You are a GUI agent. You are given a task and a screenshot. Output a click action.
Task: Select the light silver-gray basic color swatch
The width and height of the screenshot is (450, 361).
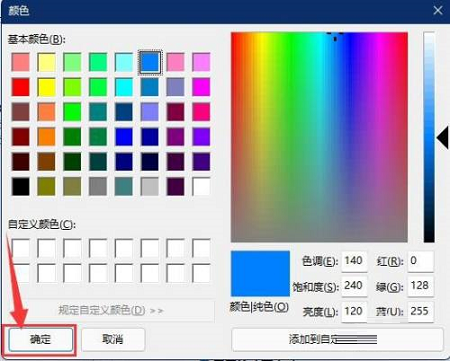150,186
